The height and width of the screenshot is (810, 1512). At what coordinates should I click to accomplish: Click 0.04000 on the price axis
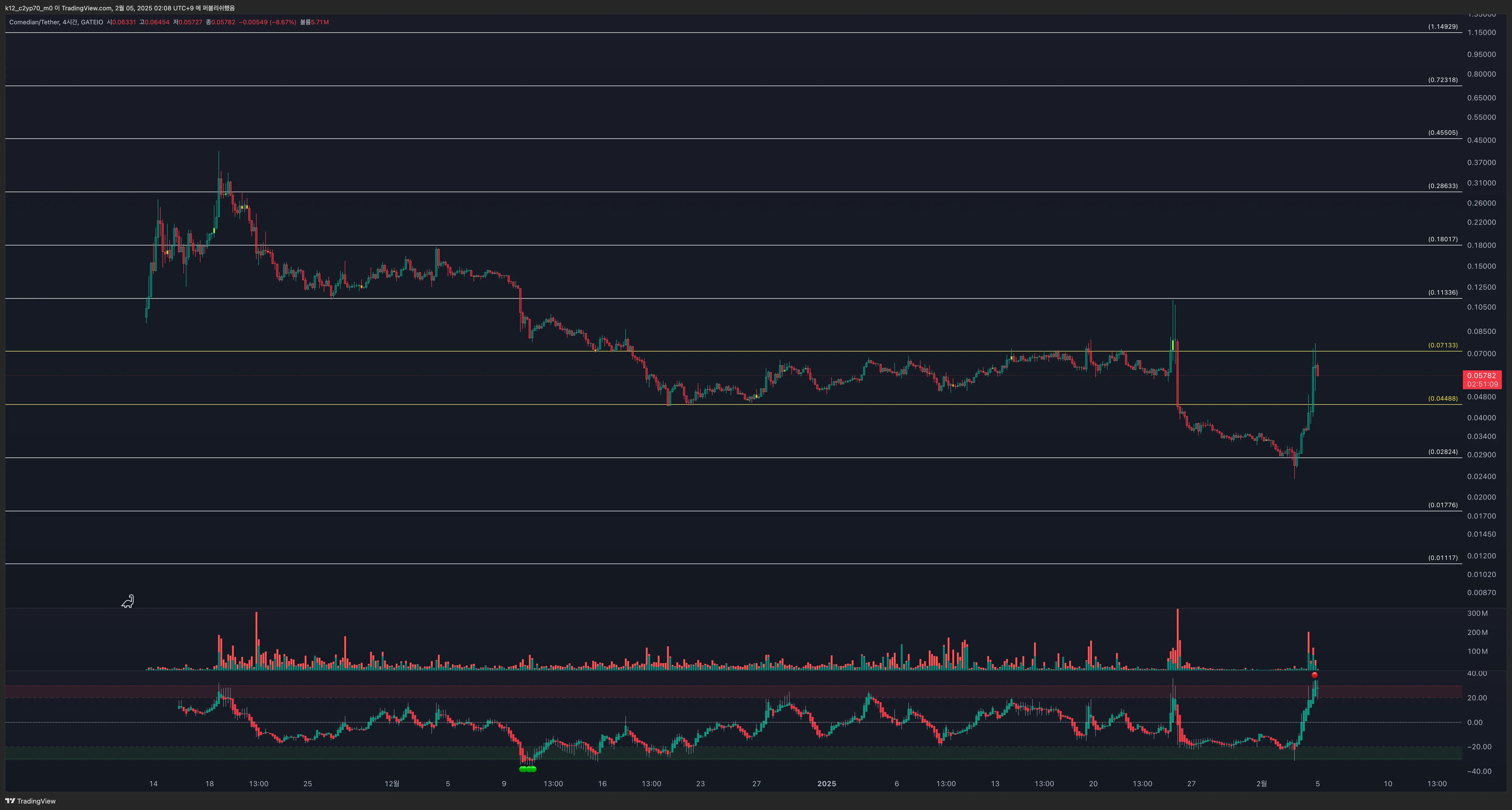pos(1481,418)
